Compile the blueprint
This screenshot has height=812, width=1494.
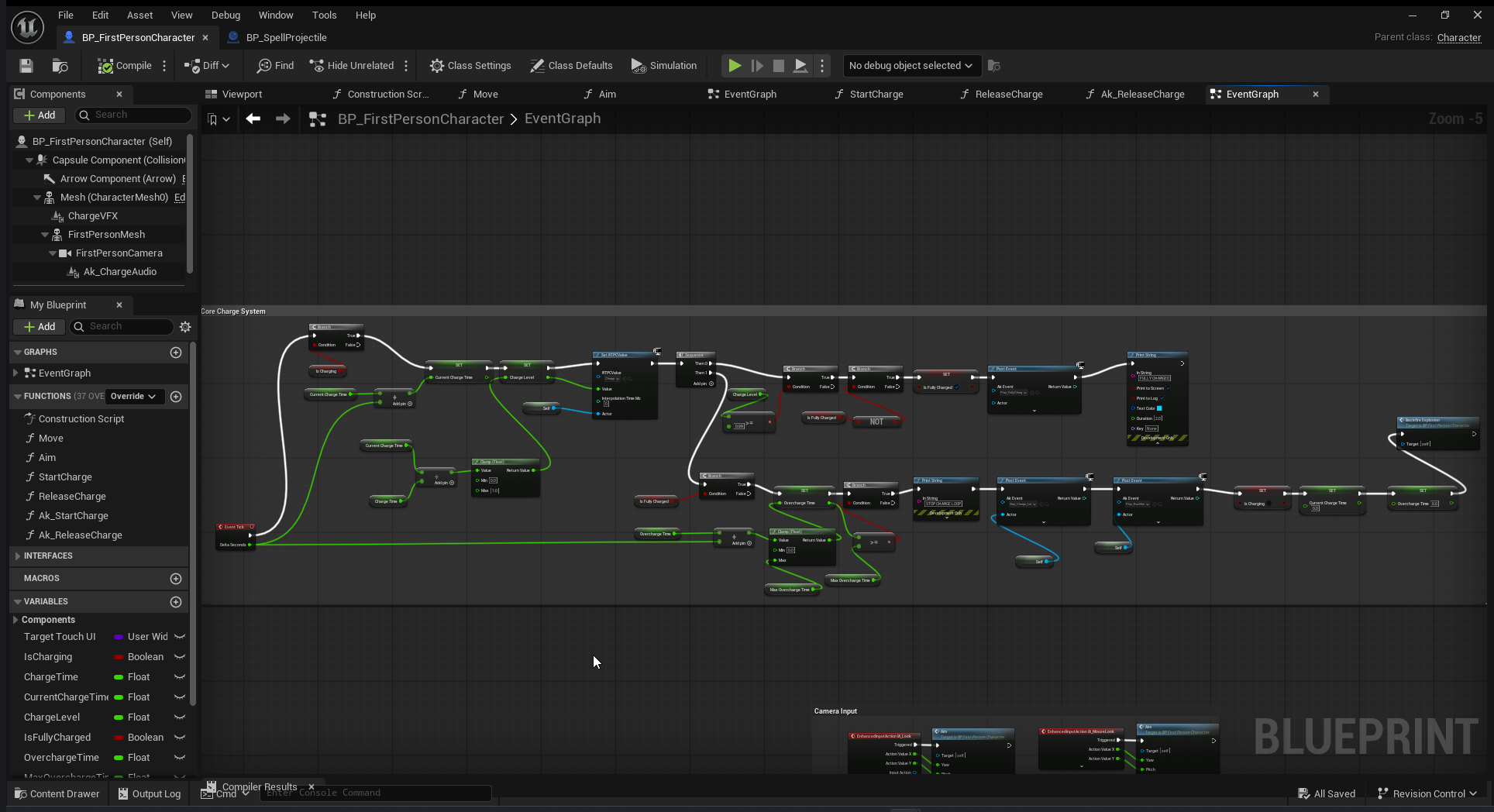tap(125, 66)
